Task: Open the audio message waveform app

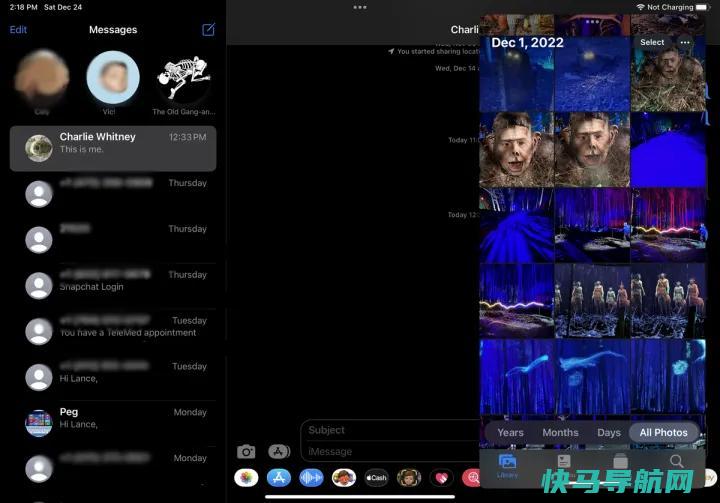Action: (311, 478)
